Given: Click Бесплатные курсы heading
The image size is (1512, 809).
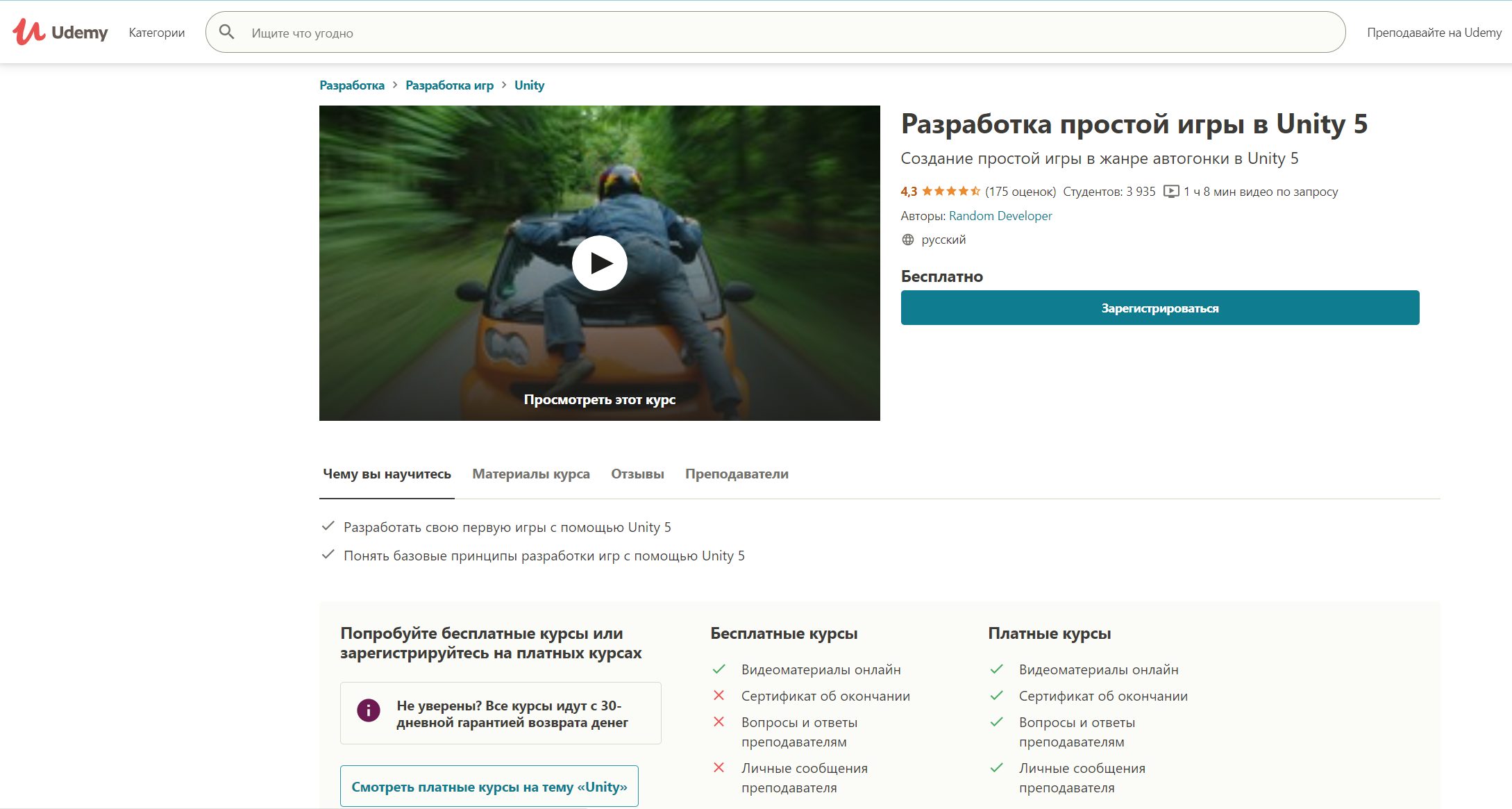Looking at the screenshot, I should (784, 633).
